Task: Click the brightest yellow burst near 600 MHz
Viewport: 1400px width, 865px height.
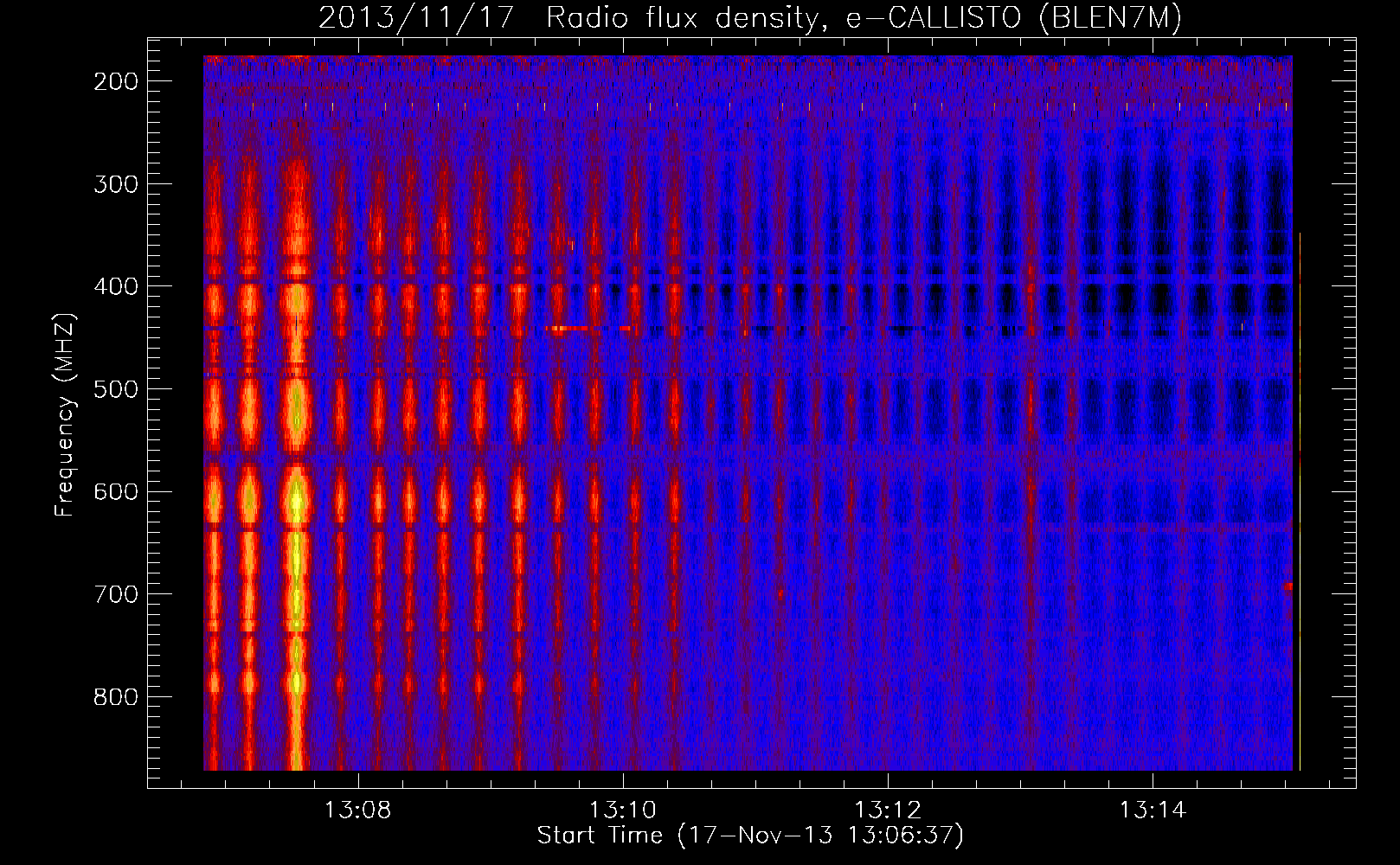Action: click(297, 500)
